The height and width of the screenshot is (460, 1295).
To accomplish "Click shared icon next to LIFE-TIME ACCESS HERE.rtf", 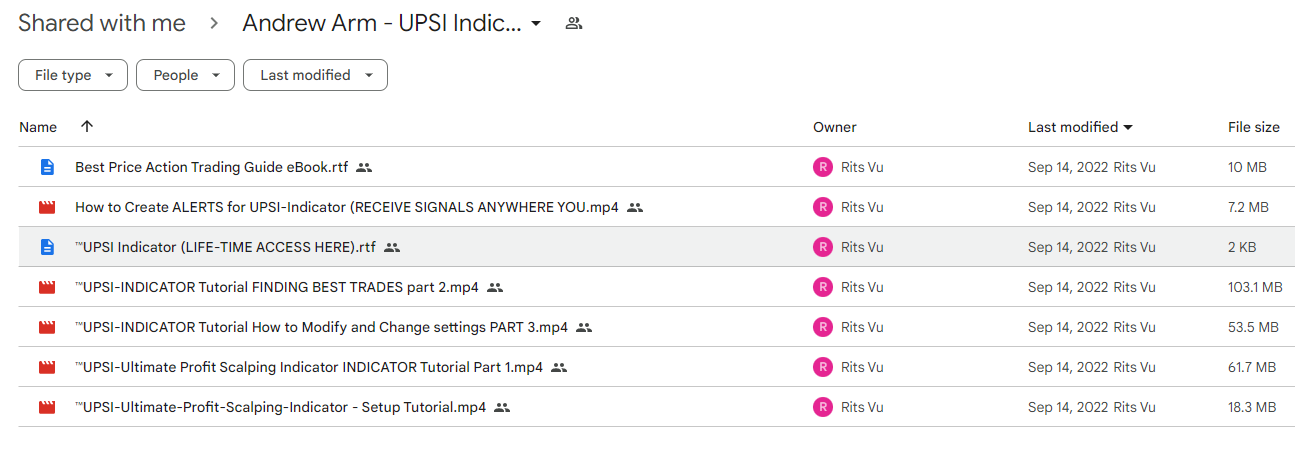I will click(392, 248).
